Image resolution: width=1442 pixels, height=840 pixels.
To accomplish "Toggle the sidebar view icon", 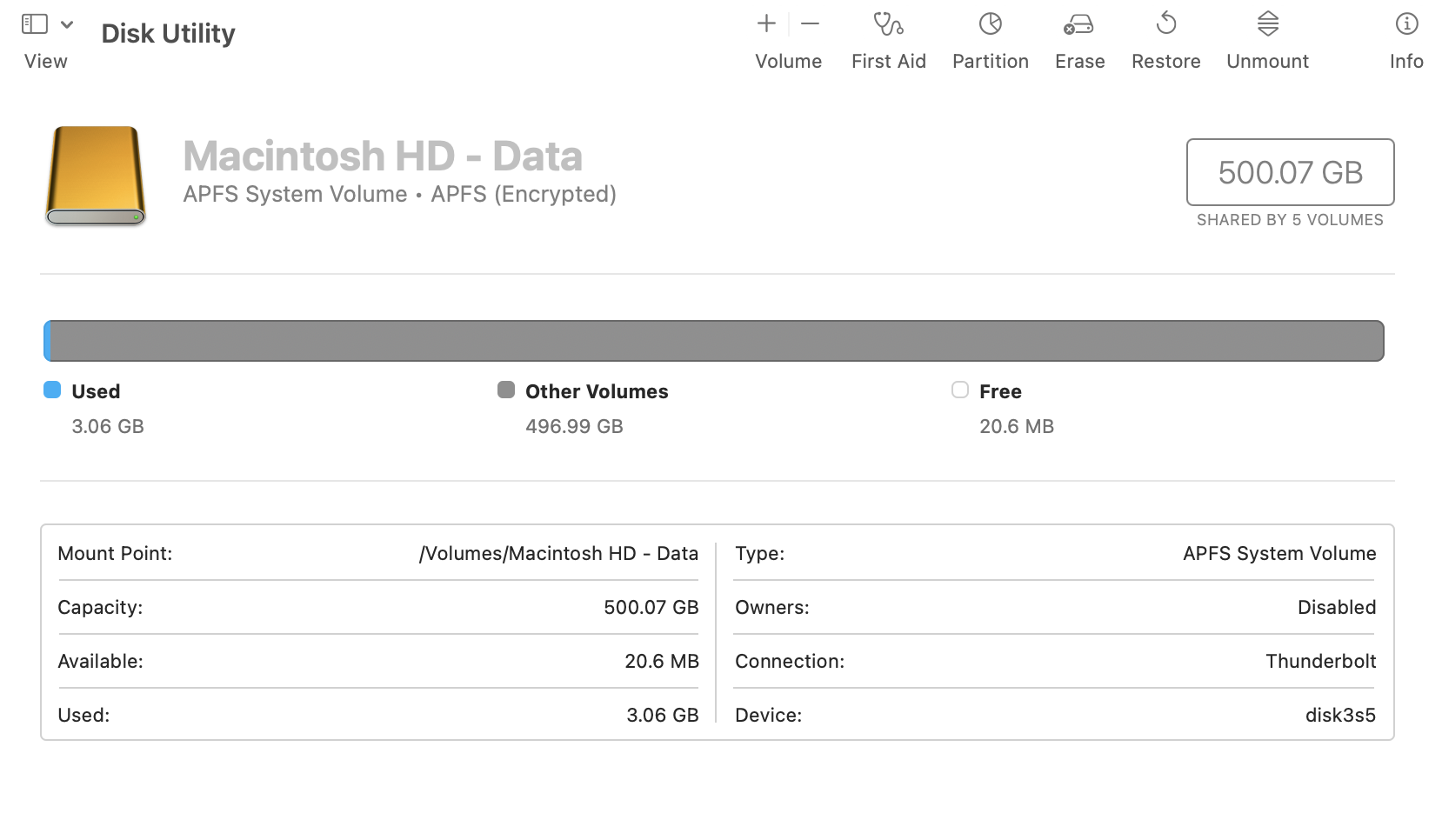I will (35, 24).
